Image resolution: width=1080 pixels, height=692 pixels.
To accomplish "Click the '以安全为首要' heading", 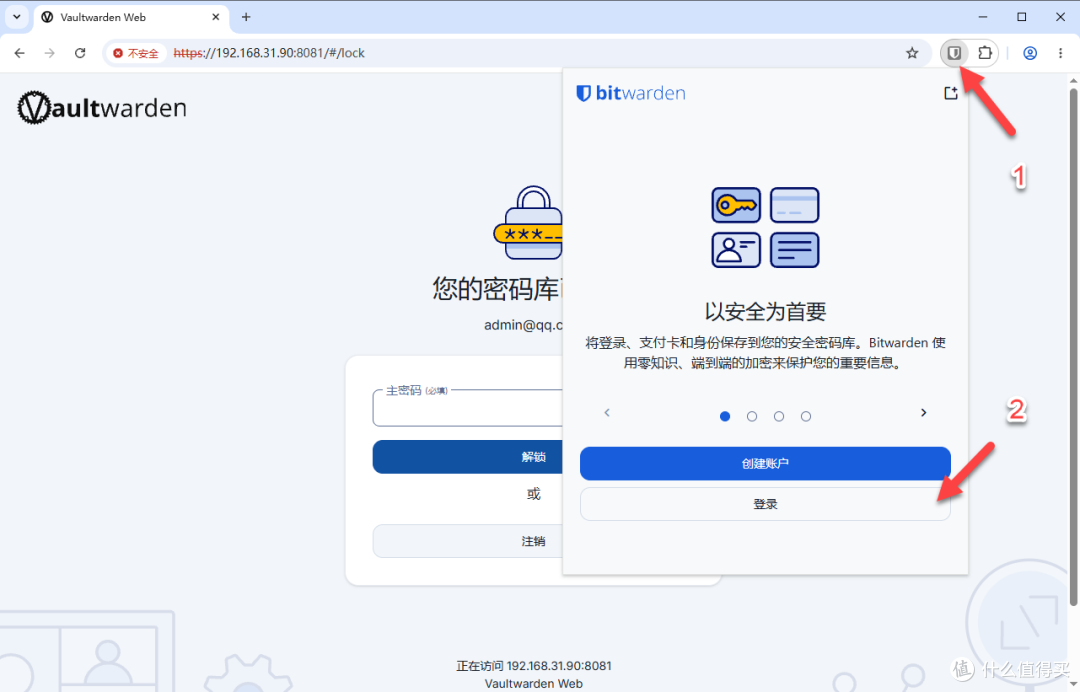I will point(765,312).
